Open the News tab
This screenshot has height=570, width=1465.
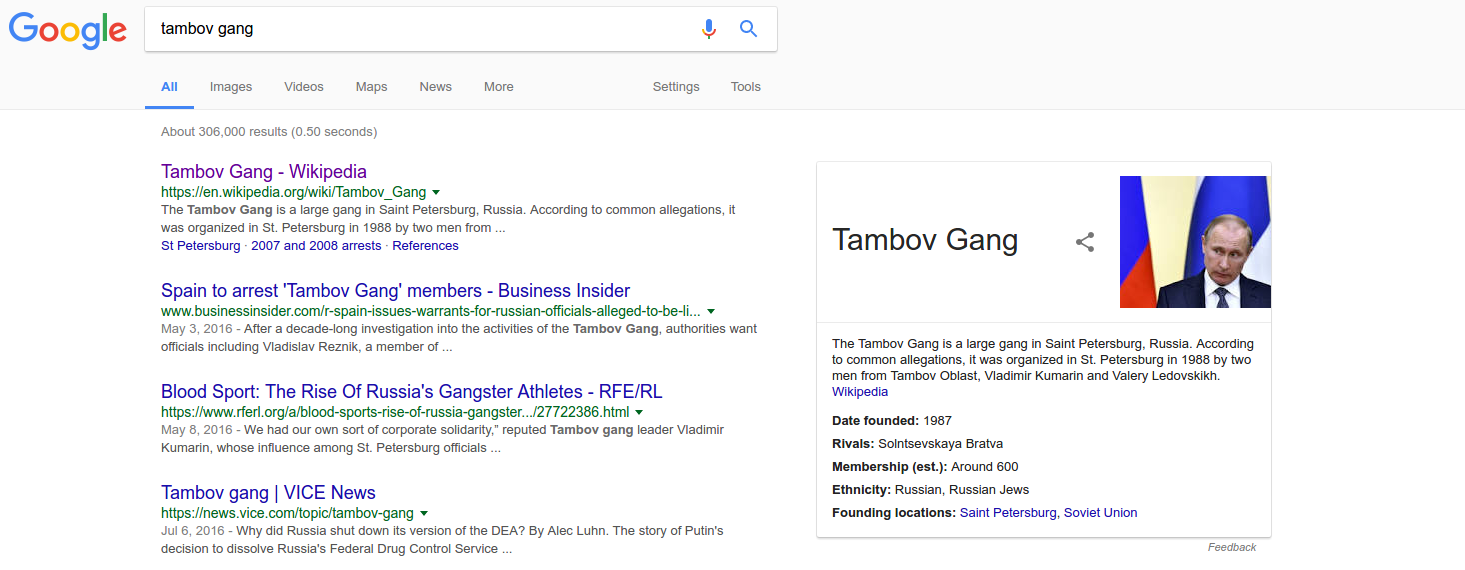[x=436, y=87]
